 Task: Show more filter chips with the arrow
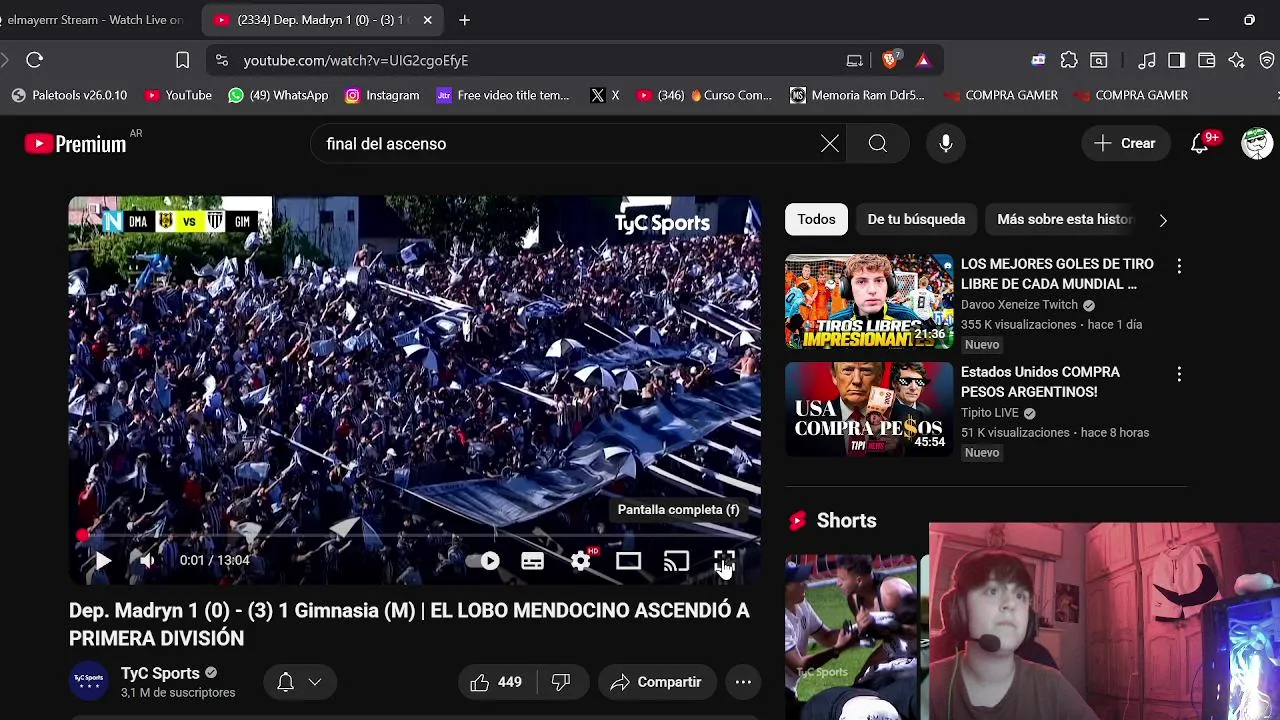click(1163, 220)
